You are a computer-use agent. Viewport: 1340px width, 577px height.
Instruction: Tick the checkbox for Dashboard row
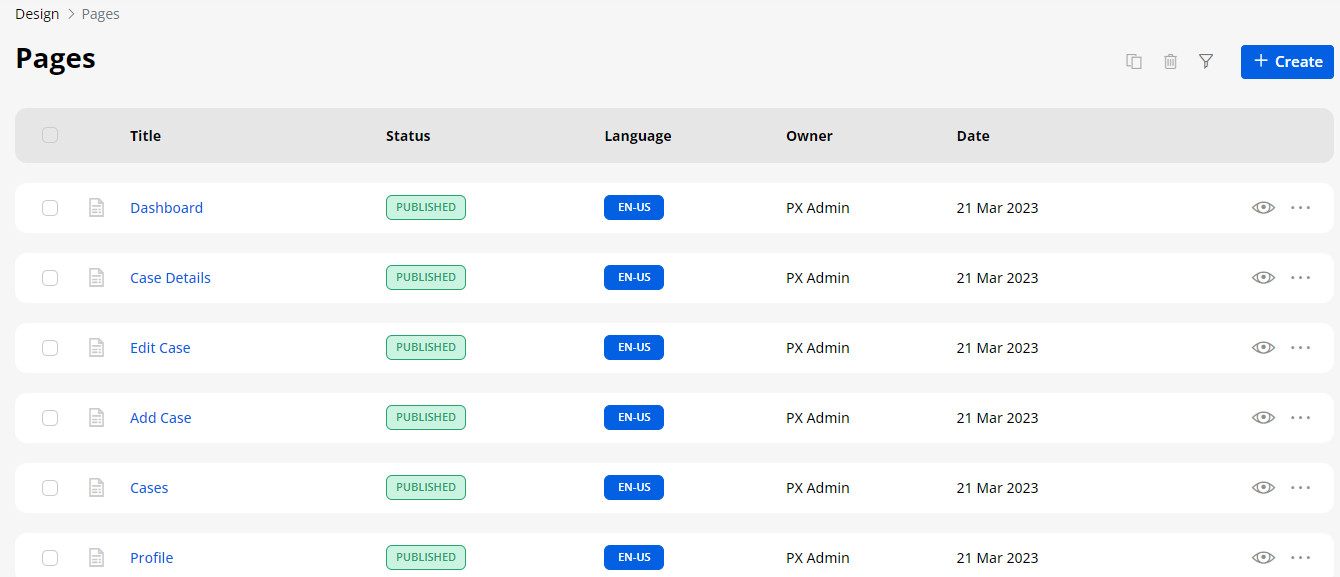(50, 208)
